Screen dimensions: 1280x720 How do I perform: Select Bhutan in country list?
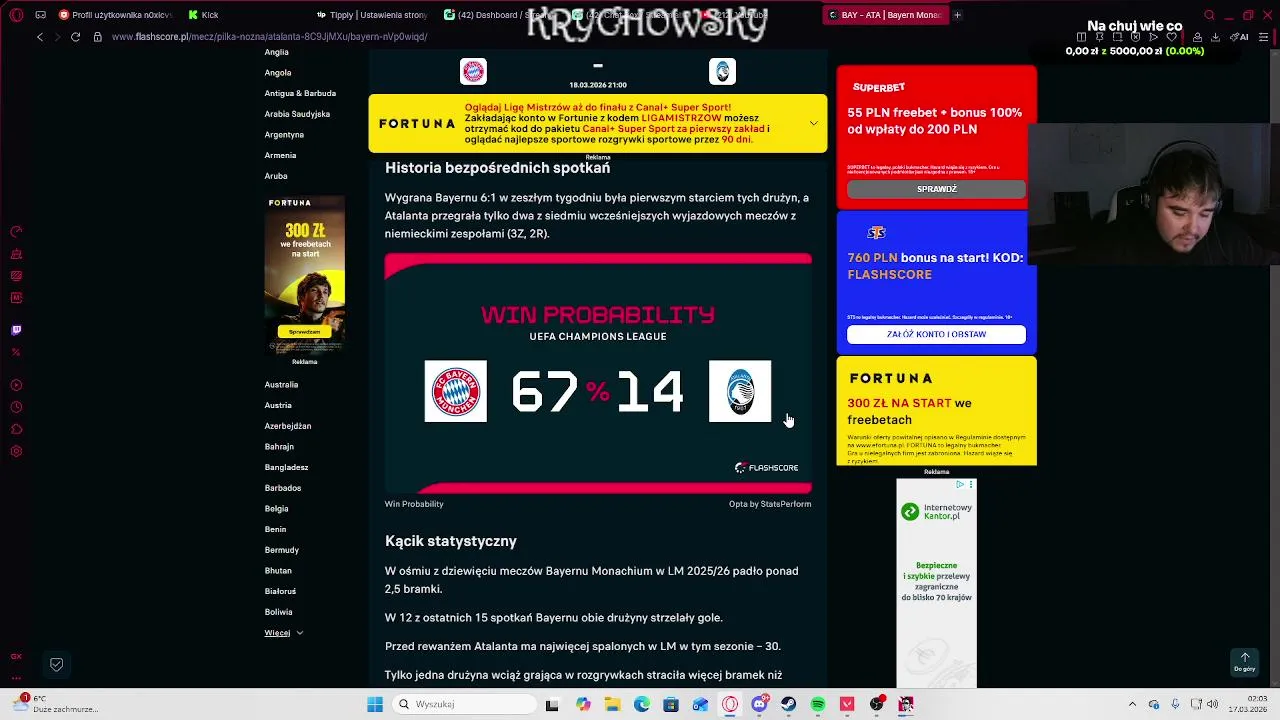click(x=278, y=571)
